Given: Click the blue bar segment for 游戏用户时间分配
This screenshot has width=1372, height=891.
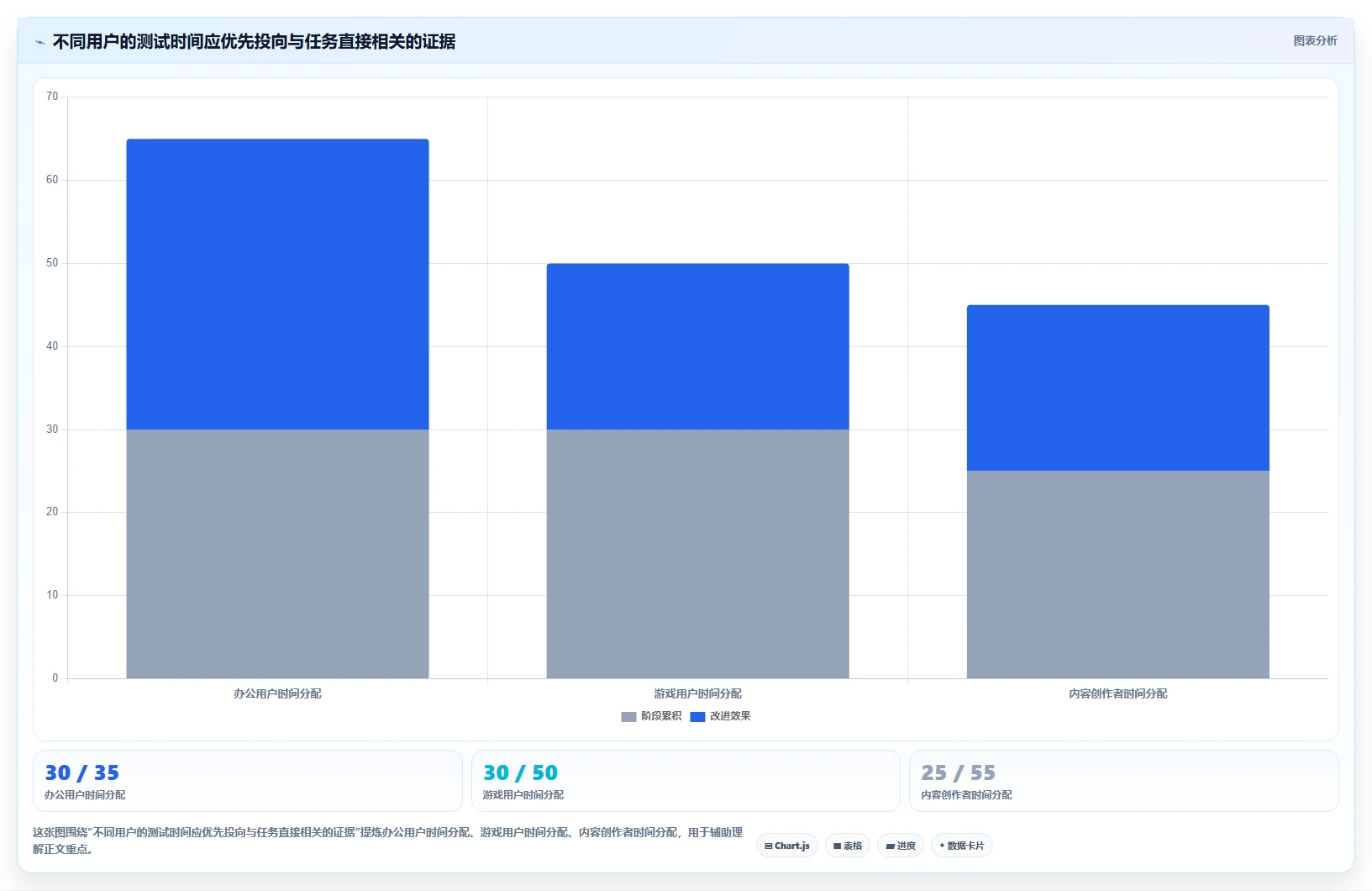Looking at the screenshot, I should [697, 346].
